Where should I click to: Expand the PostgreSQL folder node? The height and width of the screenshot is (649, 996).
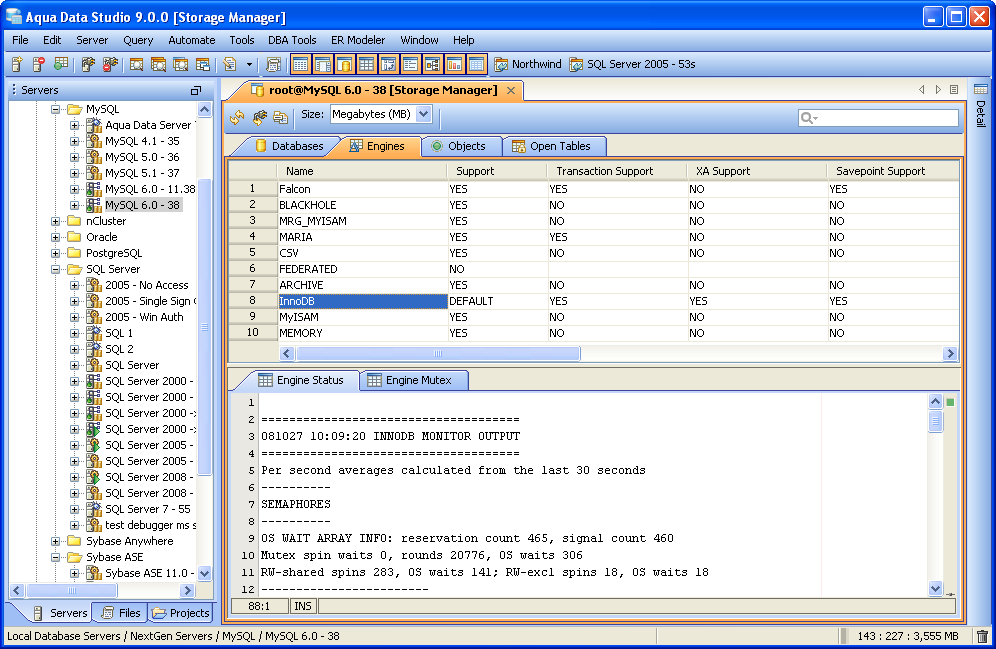tap(57, 253)
